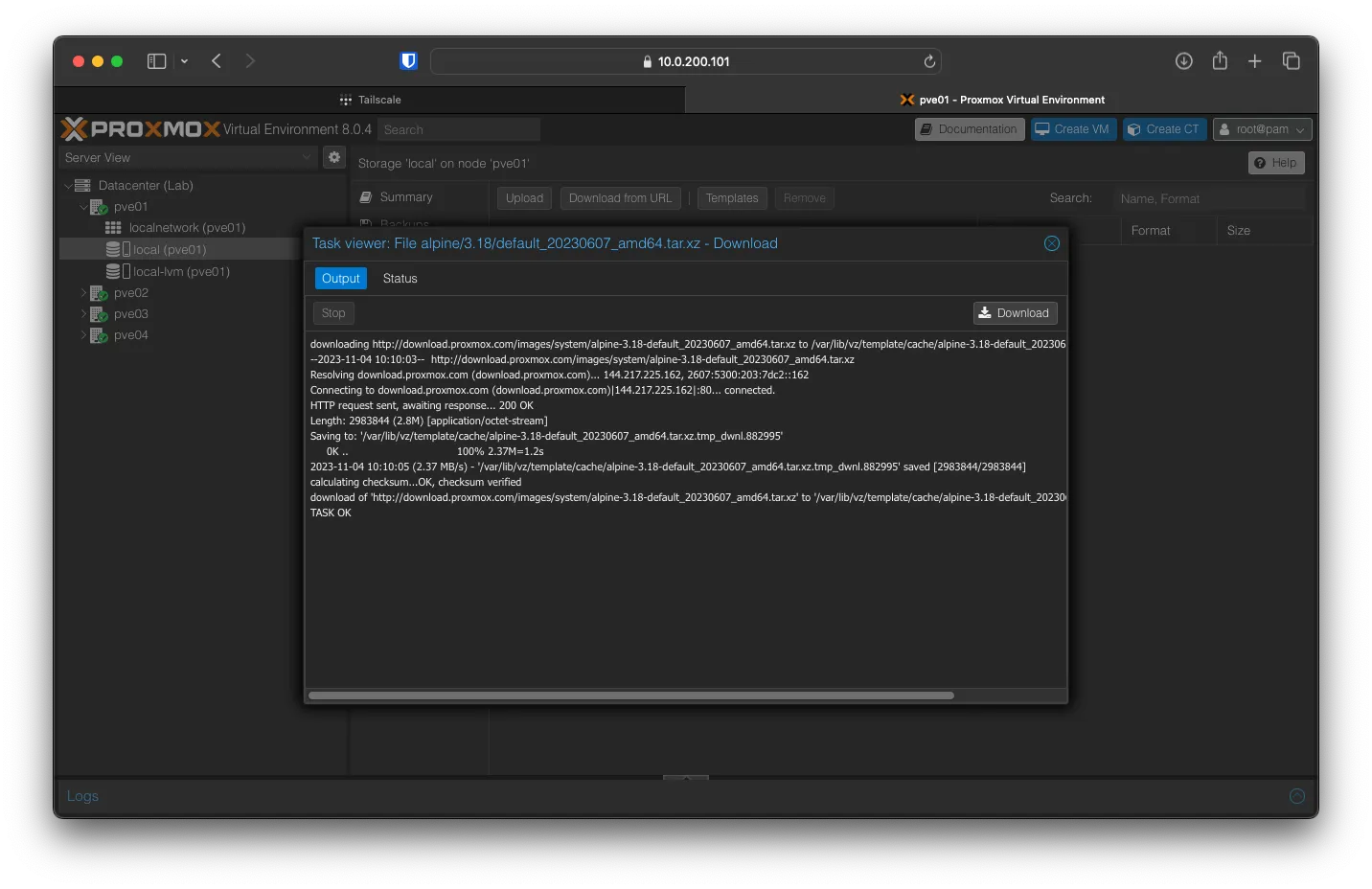
Task: Expand the Logs panel using circle icon
Action: [x=1297, y=796]
